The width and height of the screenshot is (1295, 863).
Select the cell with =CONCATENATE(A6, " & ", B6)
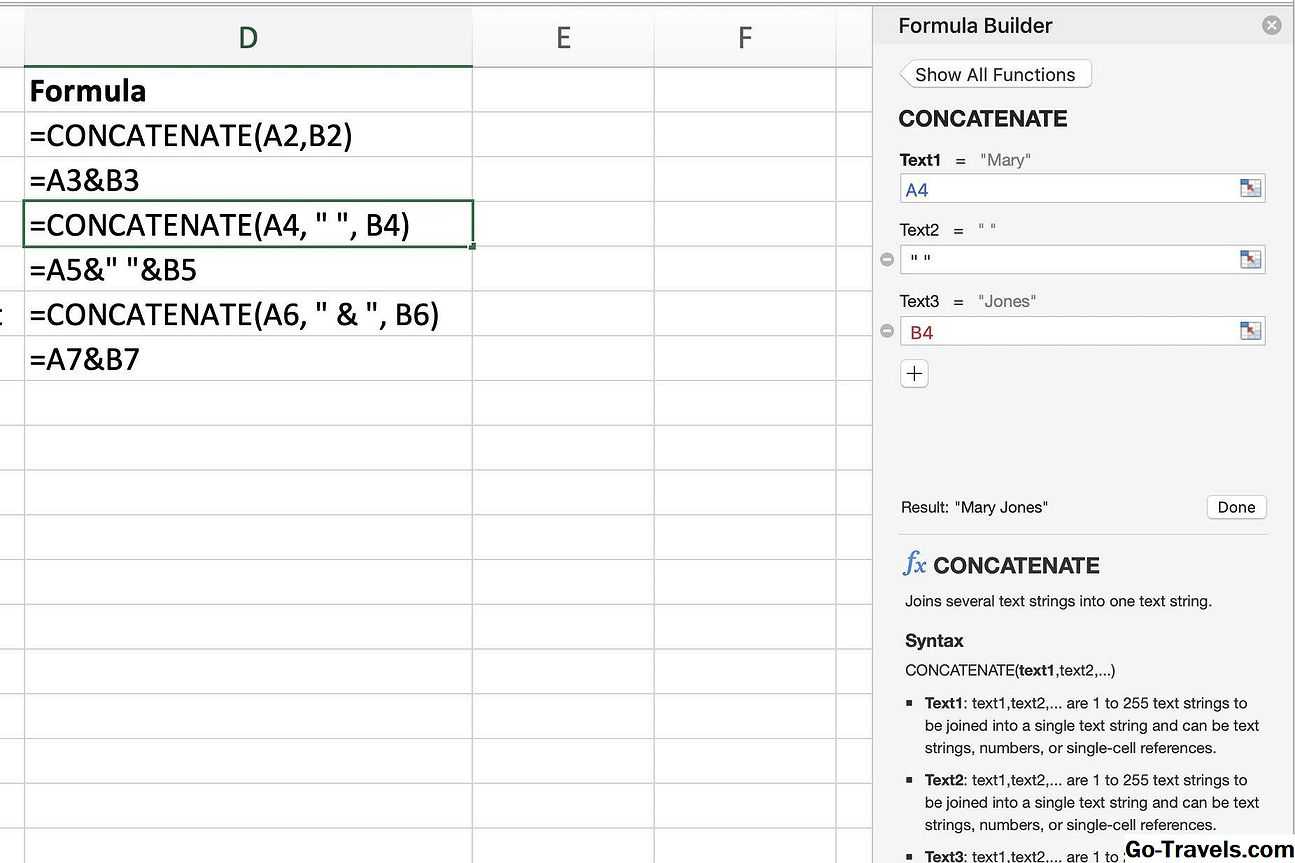click(248, 315)
